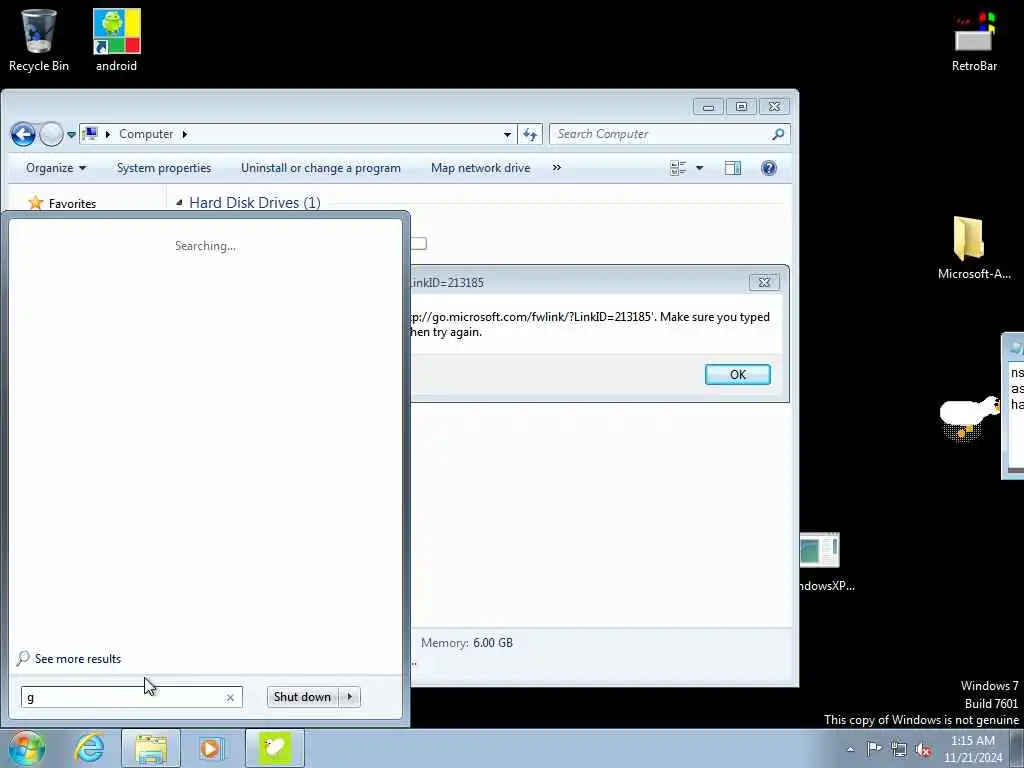Image resolution: width=1024 pixels, height=768 pixels.
Task: Toggle the preview pane button
Action: click(x=733, y=168)
